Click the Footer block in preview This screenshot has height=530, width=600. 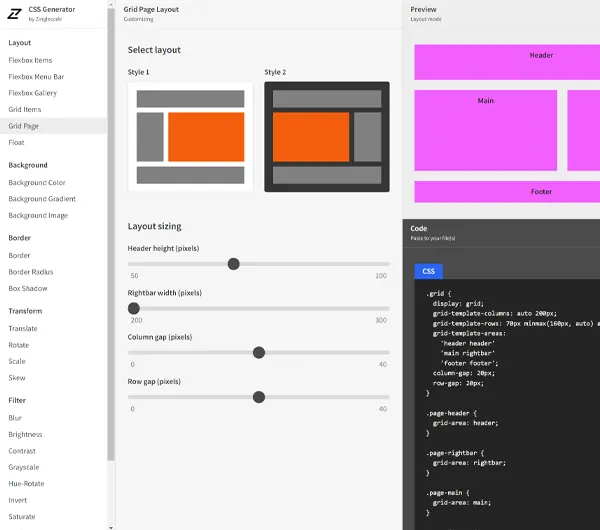(x=507, y=192)
